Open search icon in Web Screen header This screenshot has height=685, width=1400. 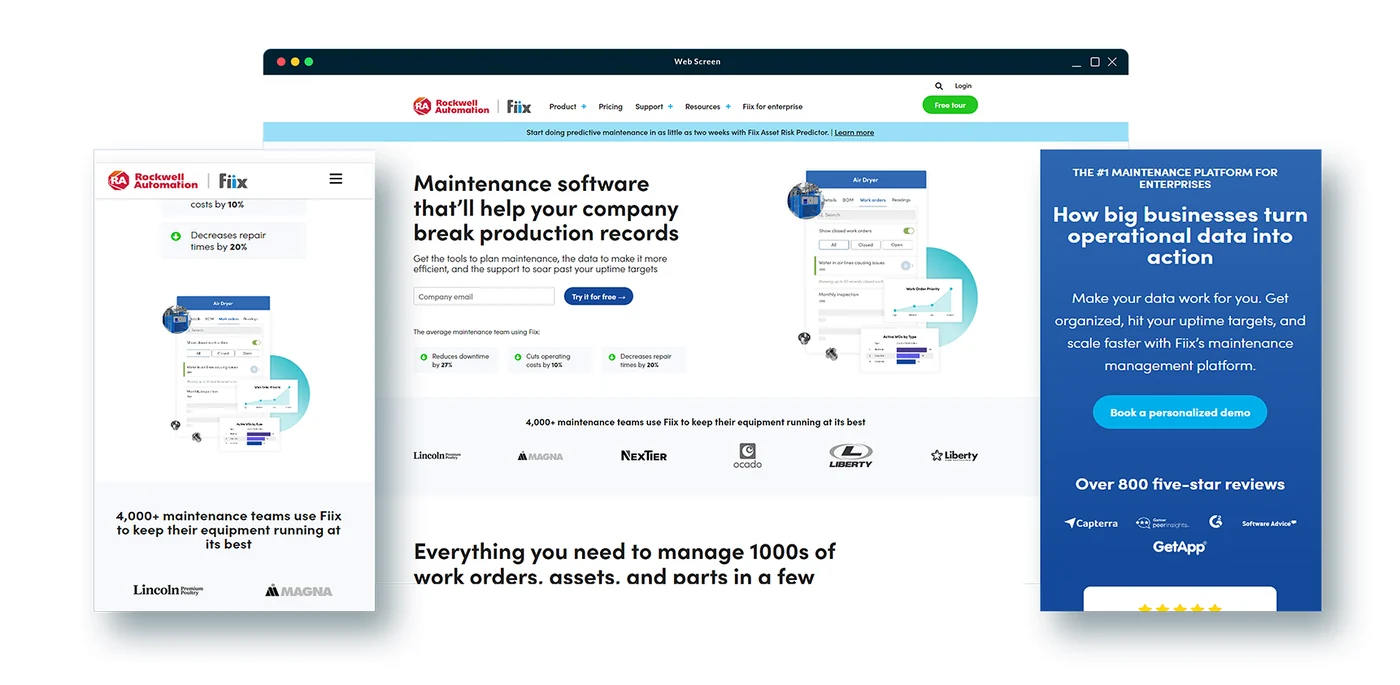pos(939,86)
